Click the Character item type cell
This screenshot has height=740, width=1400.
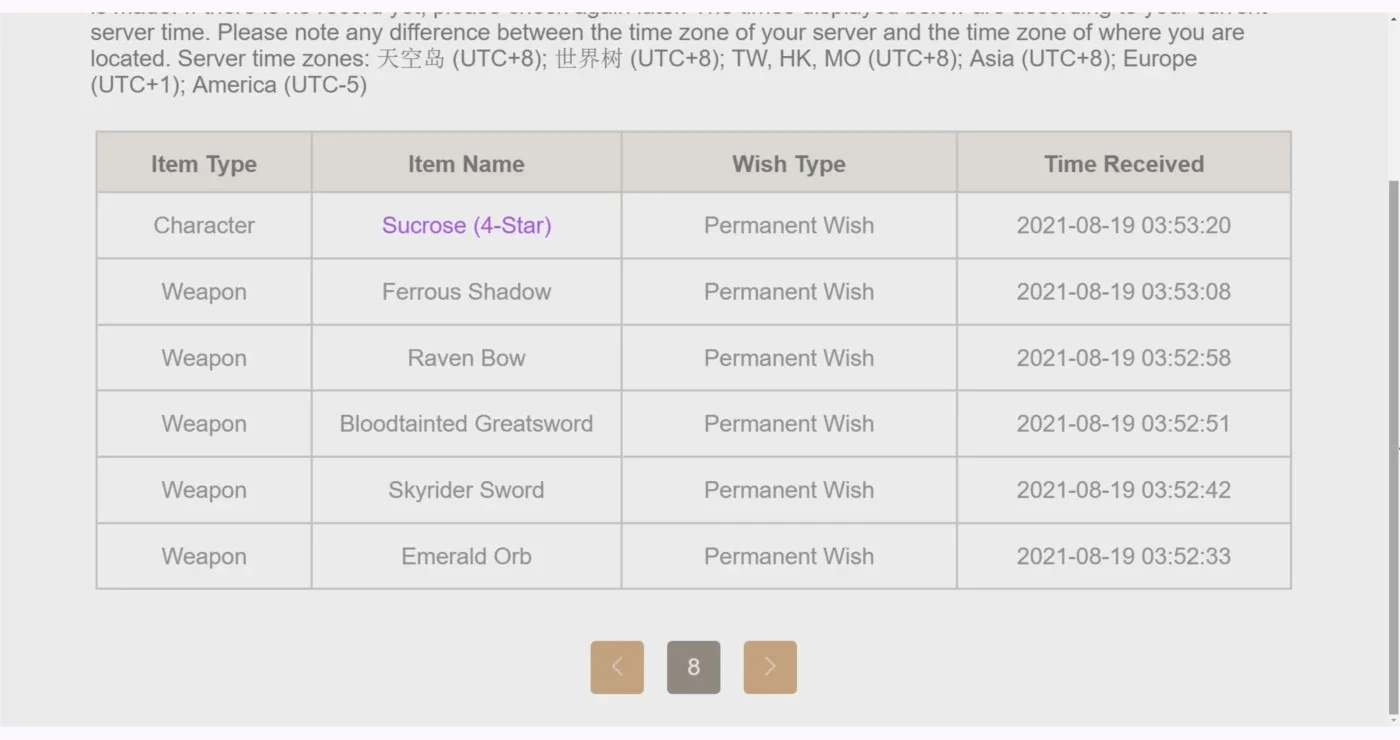204,225
